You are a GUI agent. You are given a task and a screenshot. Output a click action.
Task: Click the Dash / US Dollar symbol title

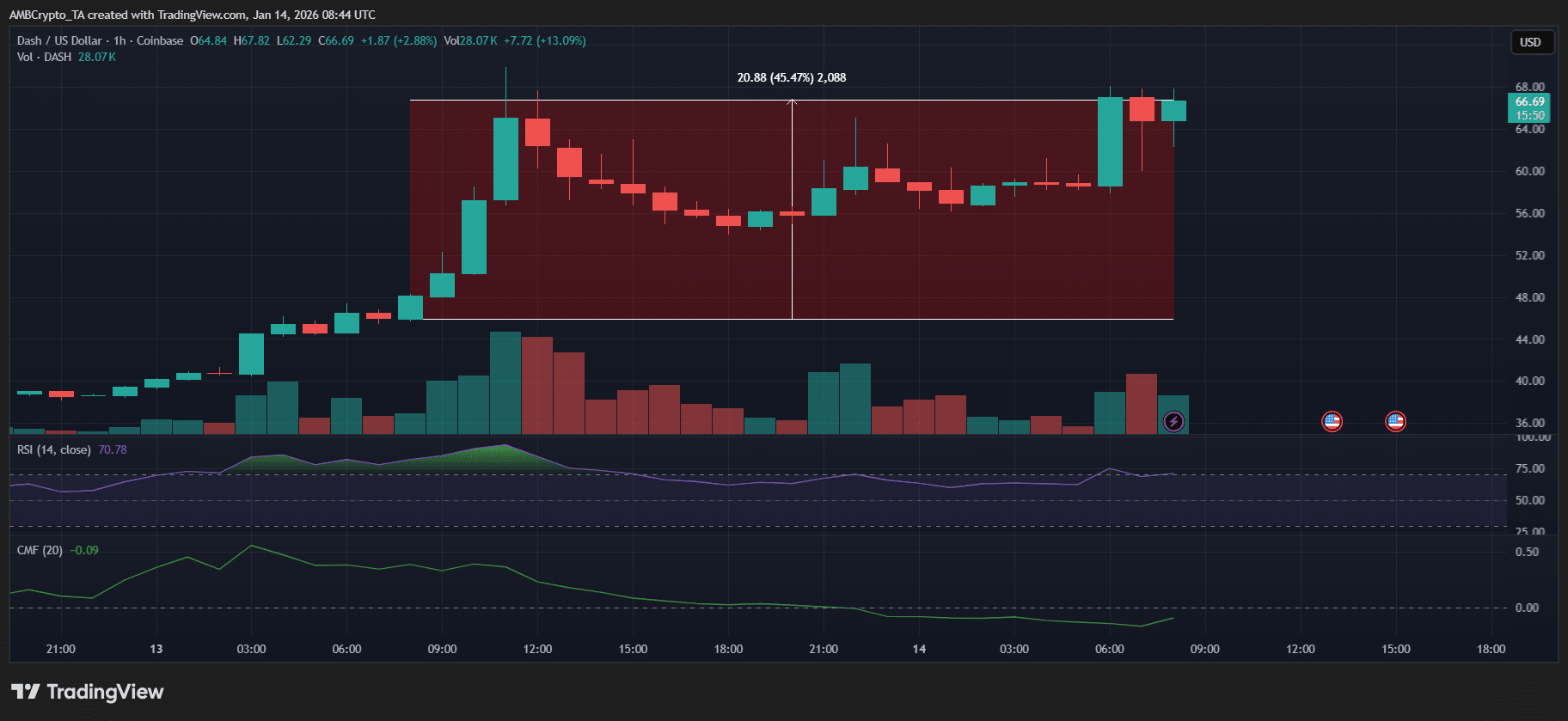tap(59, 40)
